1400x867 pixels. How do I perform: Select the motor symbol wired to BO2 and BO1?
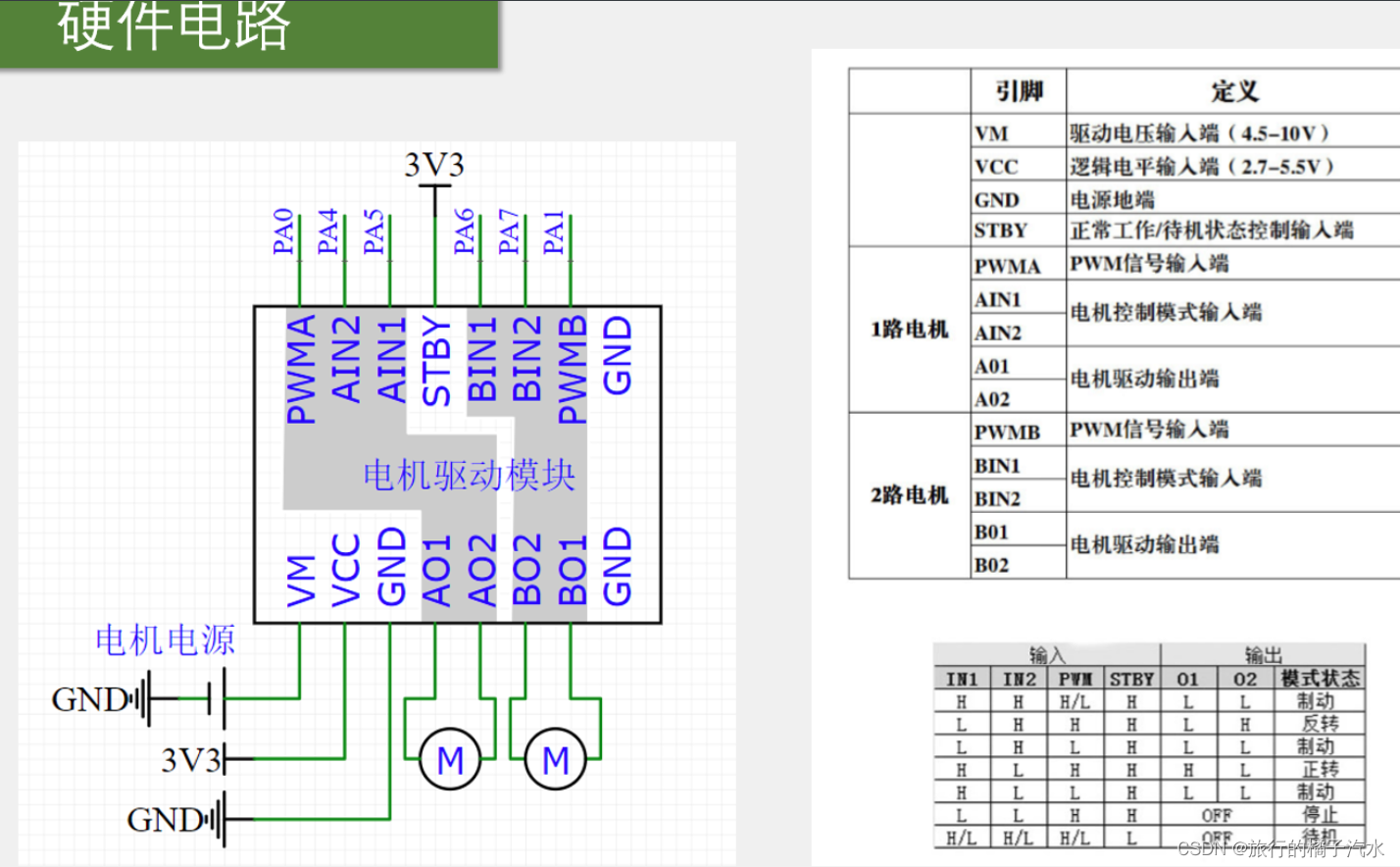[555, 759]
